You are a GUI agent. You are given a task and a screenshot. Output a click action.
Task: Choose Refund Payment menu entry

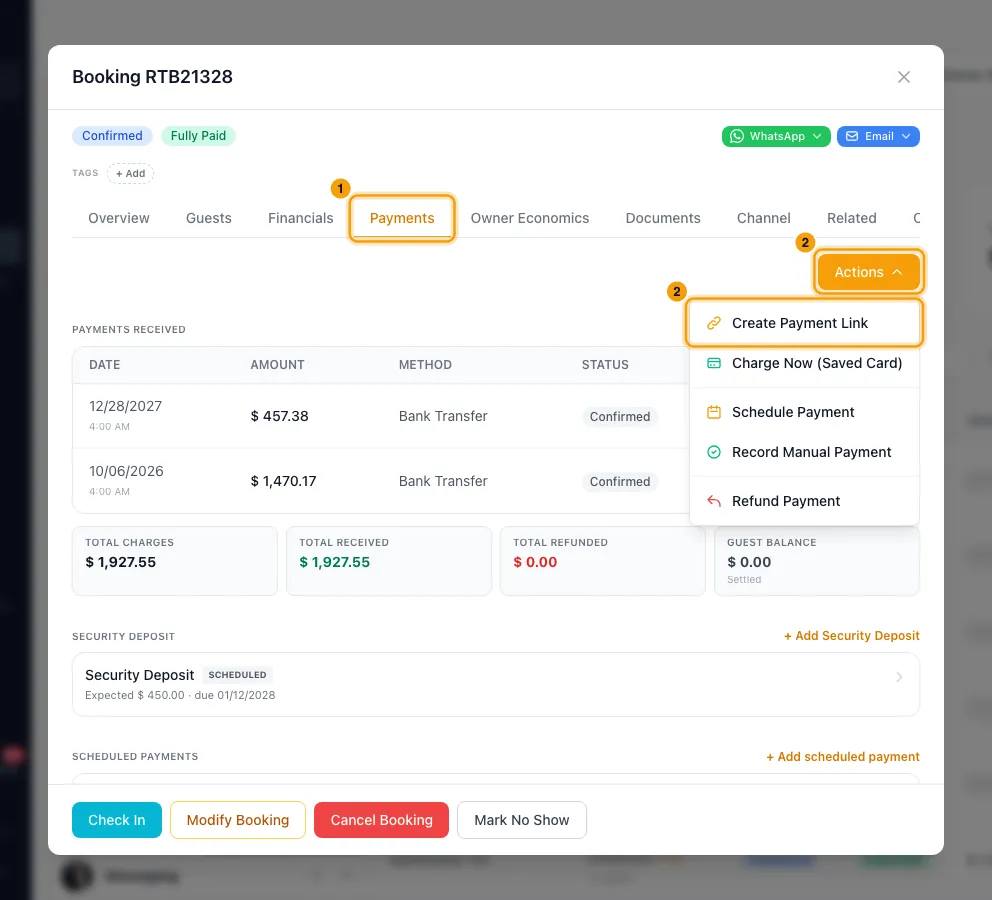[804, 501]
